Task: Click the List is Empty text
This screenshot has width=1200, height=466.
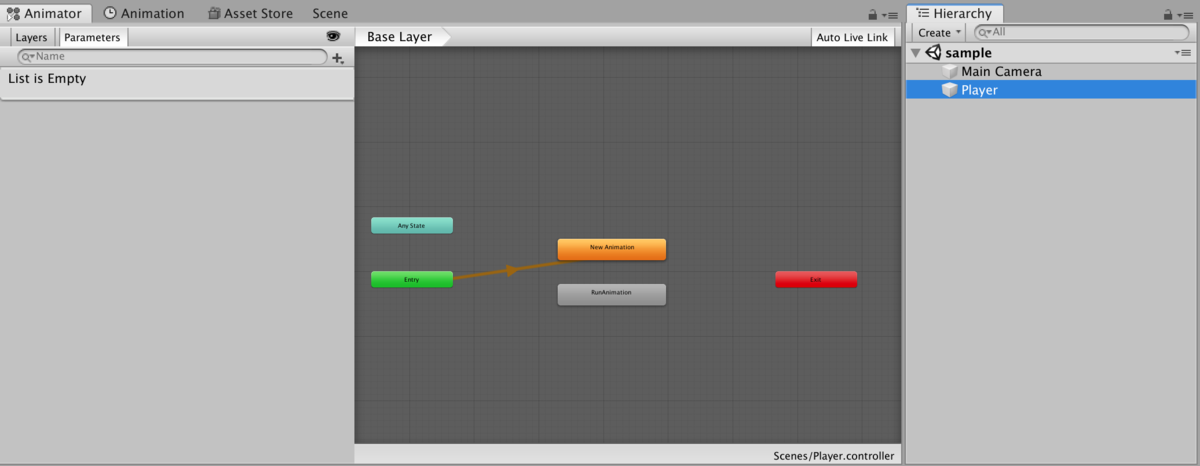Action: click(47, 78)
